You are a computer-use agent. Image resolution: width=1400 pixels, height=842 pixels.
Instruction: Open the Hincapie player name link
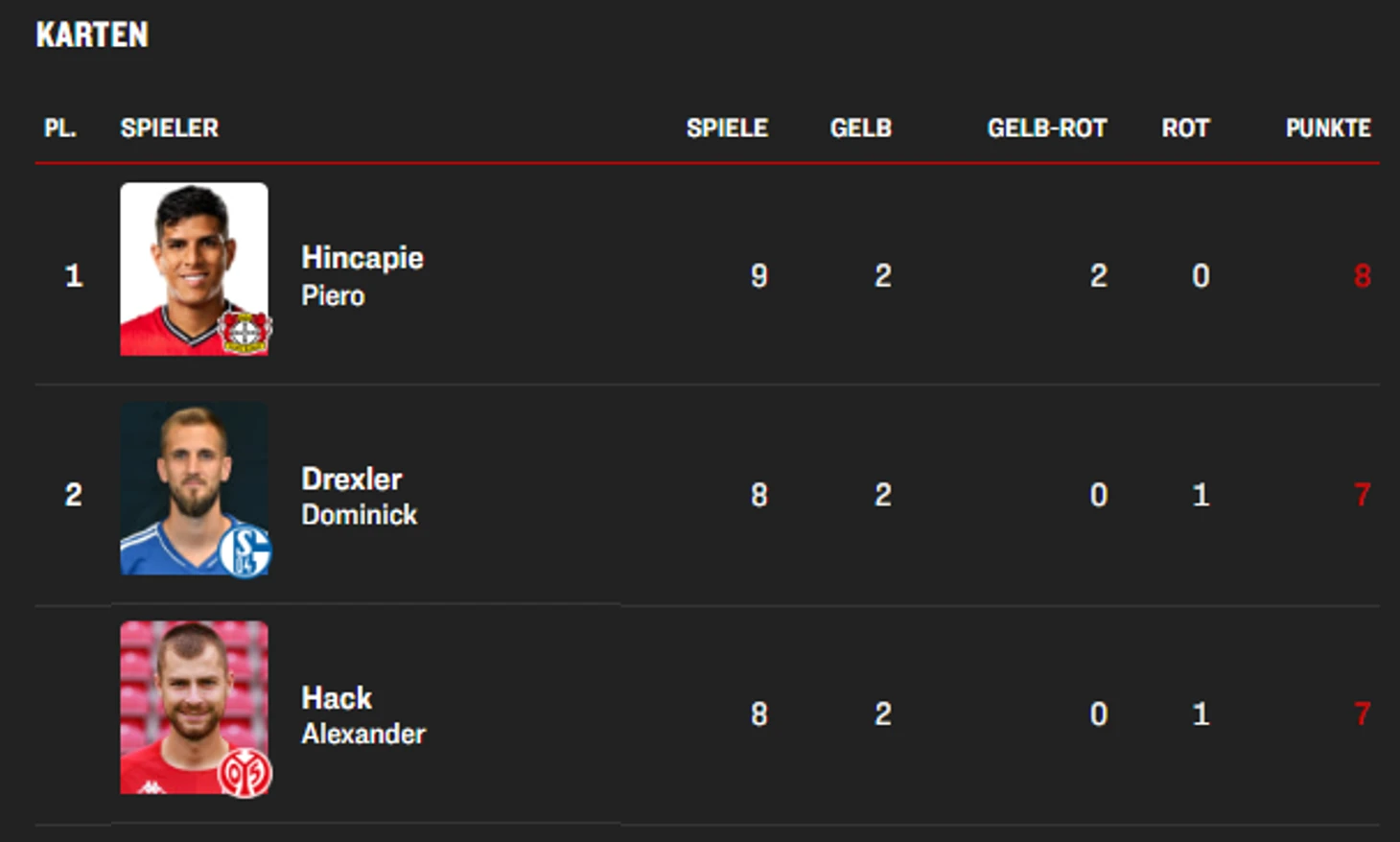click(x=362, y=258)
